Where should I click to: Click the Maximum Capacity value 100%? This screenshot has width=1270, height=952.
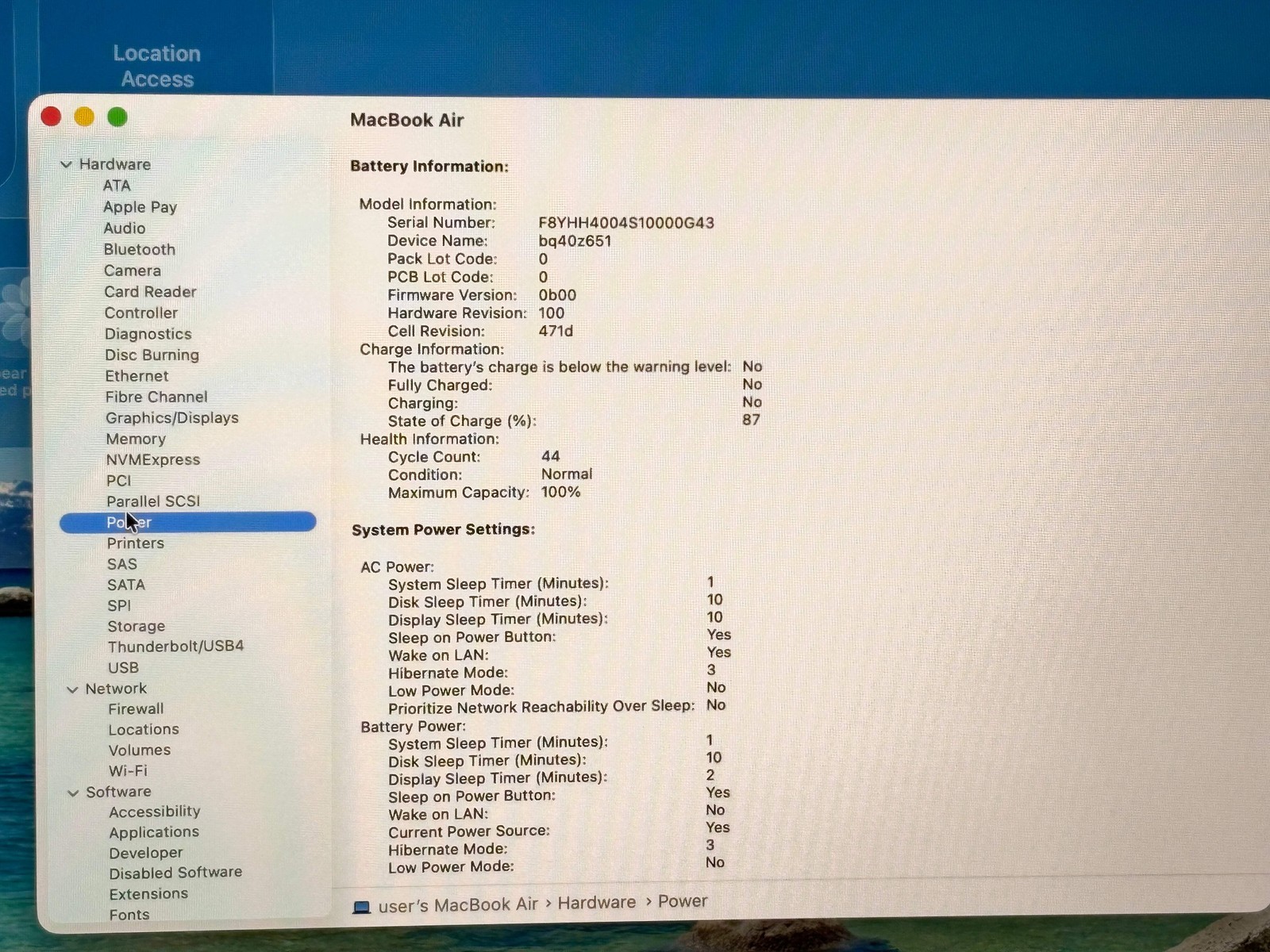click(561, 492)
